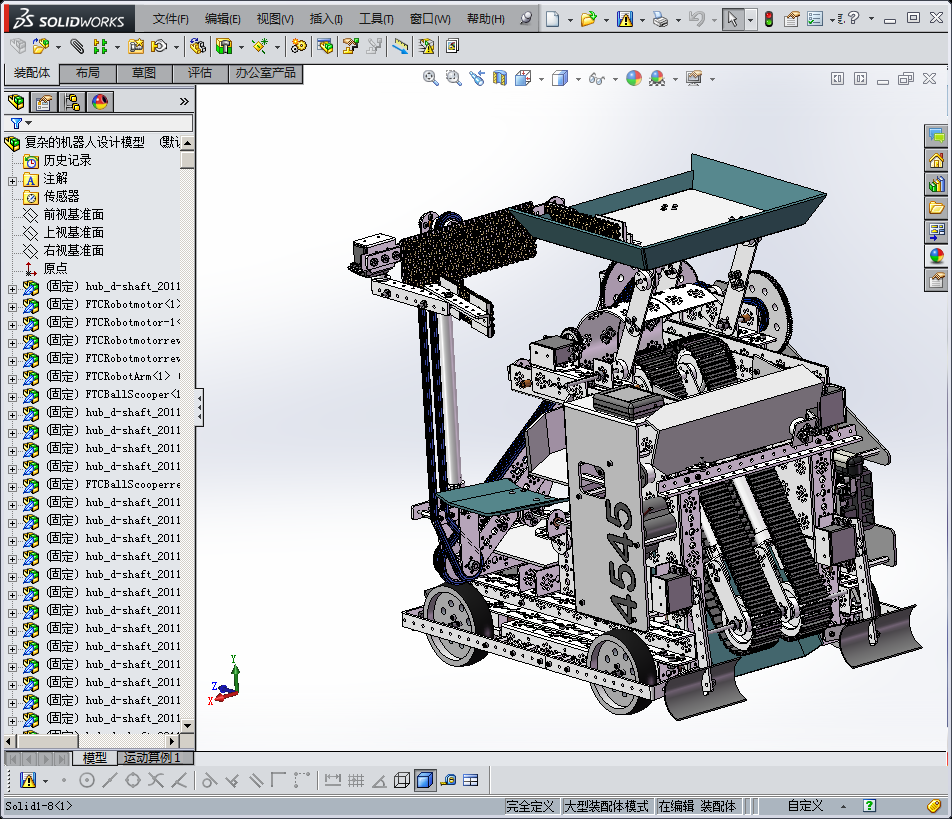Viewport: 952px width, 819px height.
Task: Click the 运动算例1 motion study tab
Action: click(x=151, y=758)
